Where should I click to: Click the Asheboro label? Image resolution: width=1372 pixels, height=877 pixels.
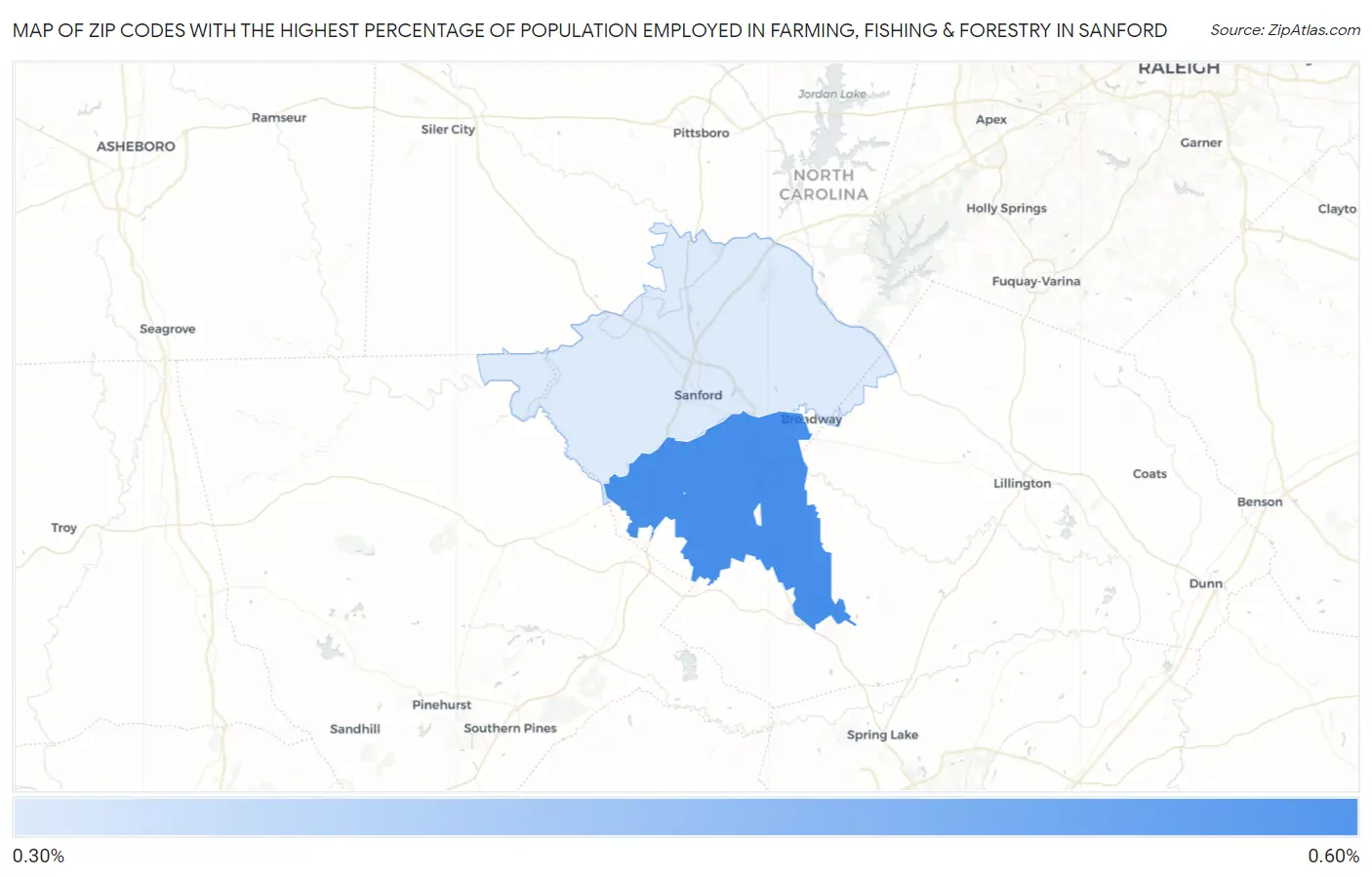click(x=136, y=146)
